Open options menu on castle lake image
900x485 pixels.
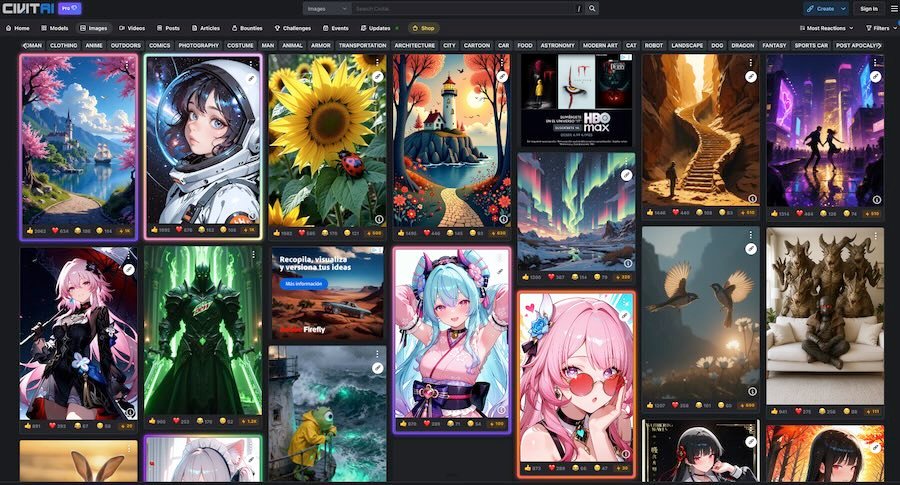pyautogui.click(x=127, y=66)
